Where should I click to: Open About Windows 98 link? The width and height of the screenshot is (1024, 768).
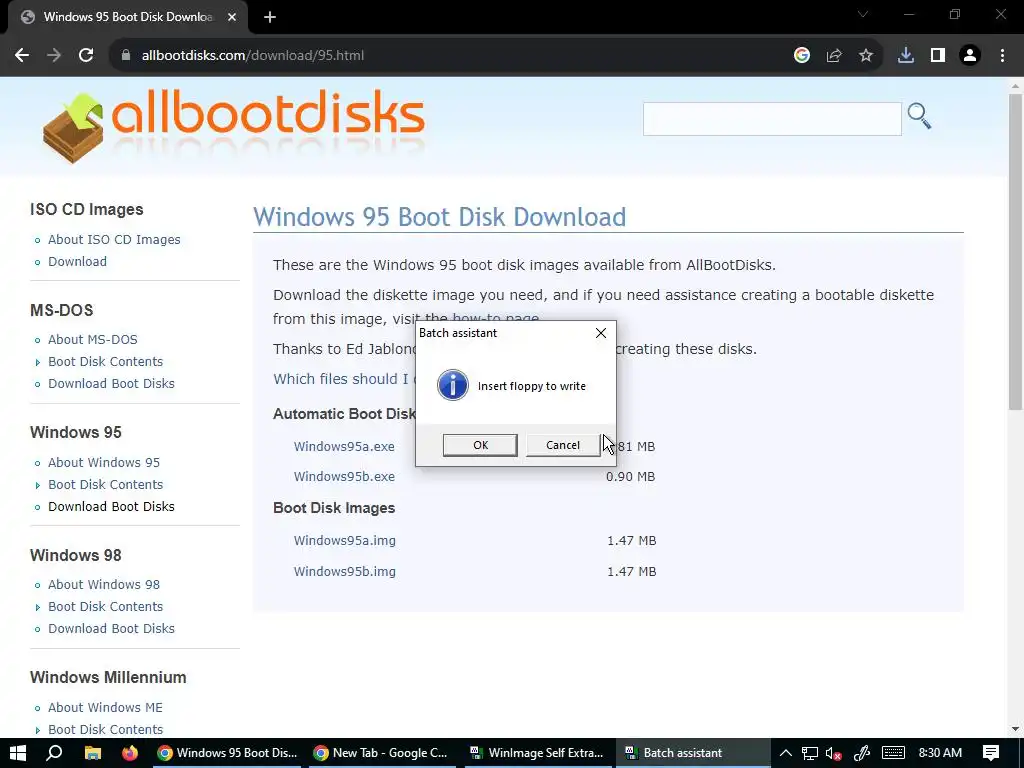104,584
